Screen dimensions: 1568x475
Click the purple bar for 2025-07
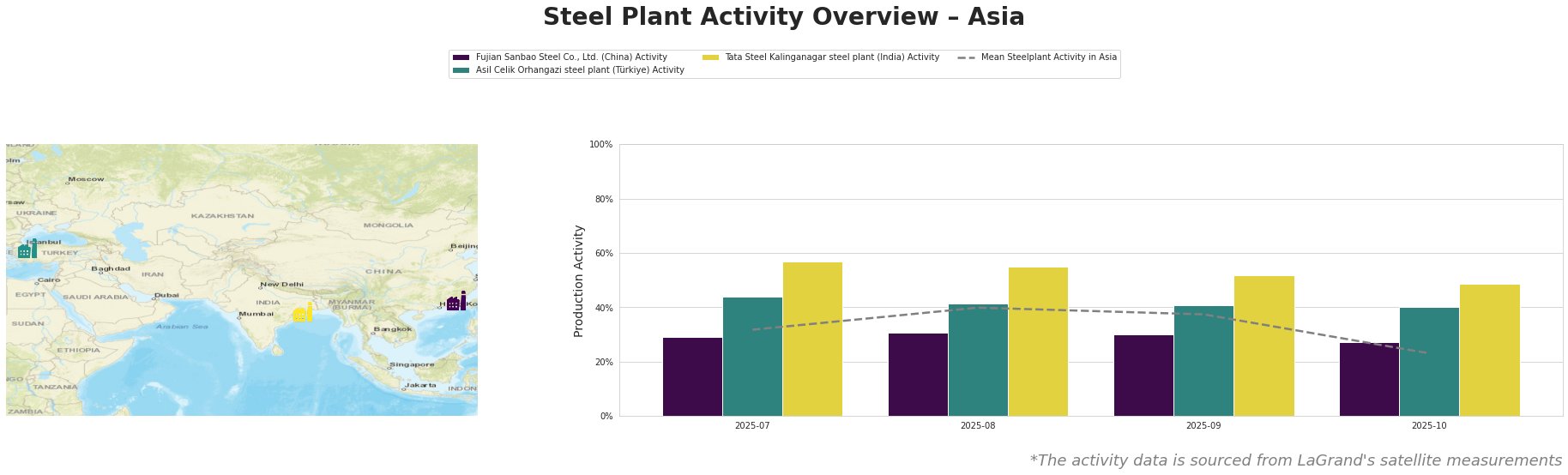[692, 376]
